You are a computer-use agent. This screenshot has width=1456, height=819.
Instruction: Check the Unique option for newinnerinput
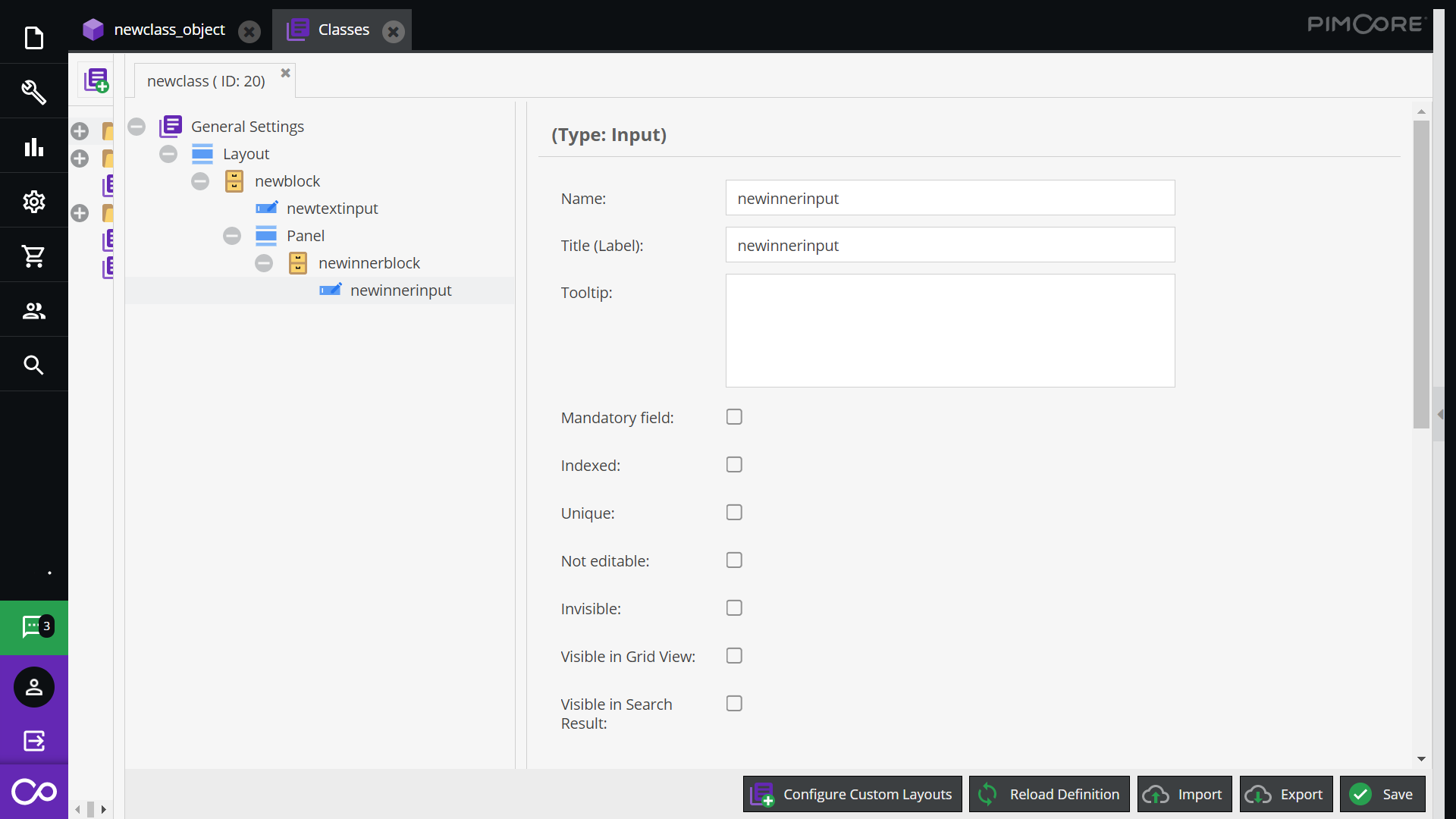tap(733, 512)
